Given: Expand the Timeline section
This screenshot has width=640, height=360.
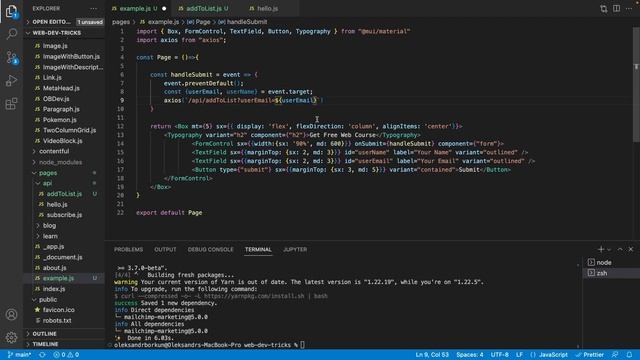Looking at the screenshot, I should click(x=64, y=344).
